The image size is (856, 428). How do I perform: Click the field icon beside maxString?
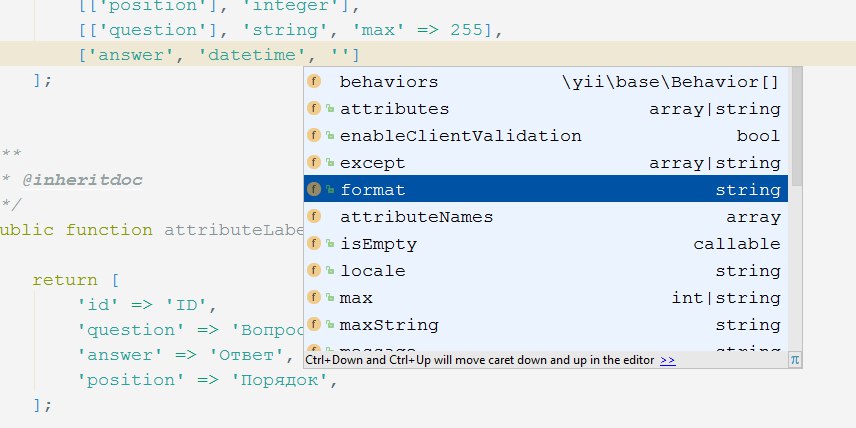313,324
